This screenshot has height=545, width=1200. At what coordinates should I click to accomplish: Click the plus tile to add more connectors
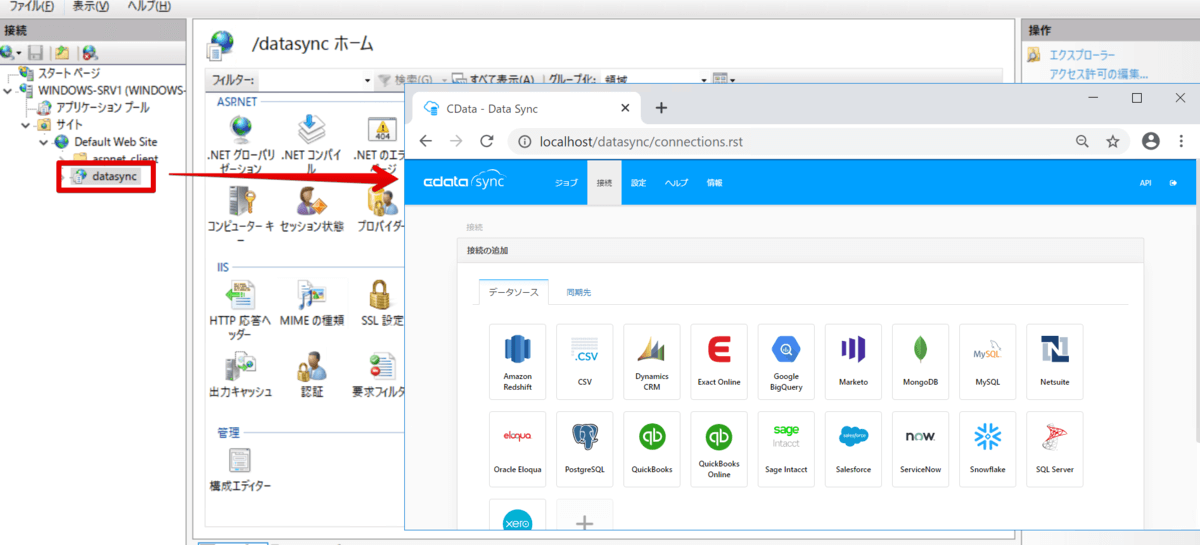click(x=584, y=515)
